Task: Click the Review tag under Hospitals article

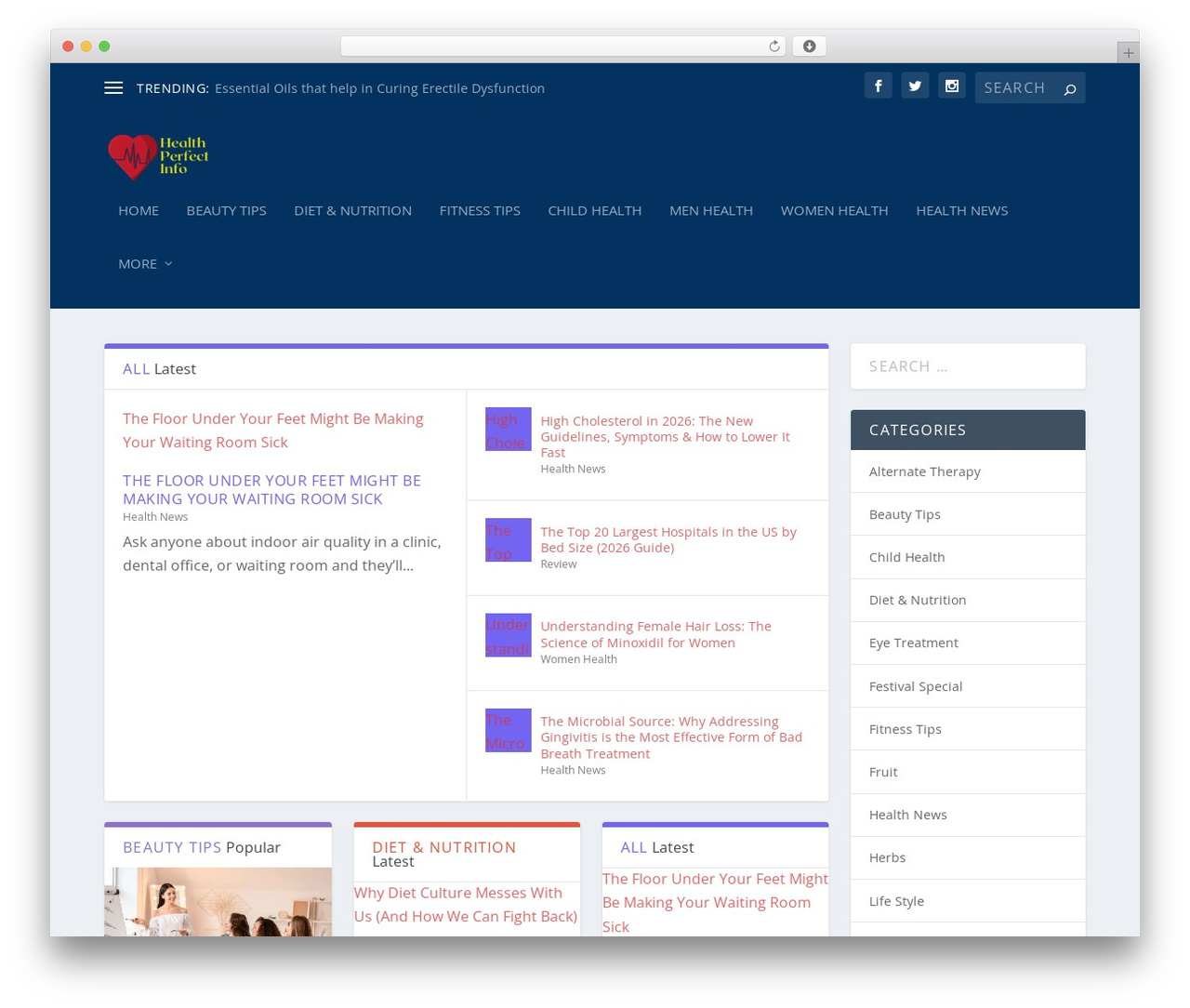Action: pyautogui.click(x=559, y=564)
